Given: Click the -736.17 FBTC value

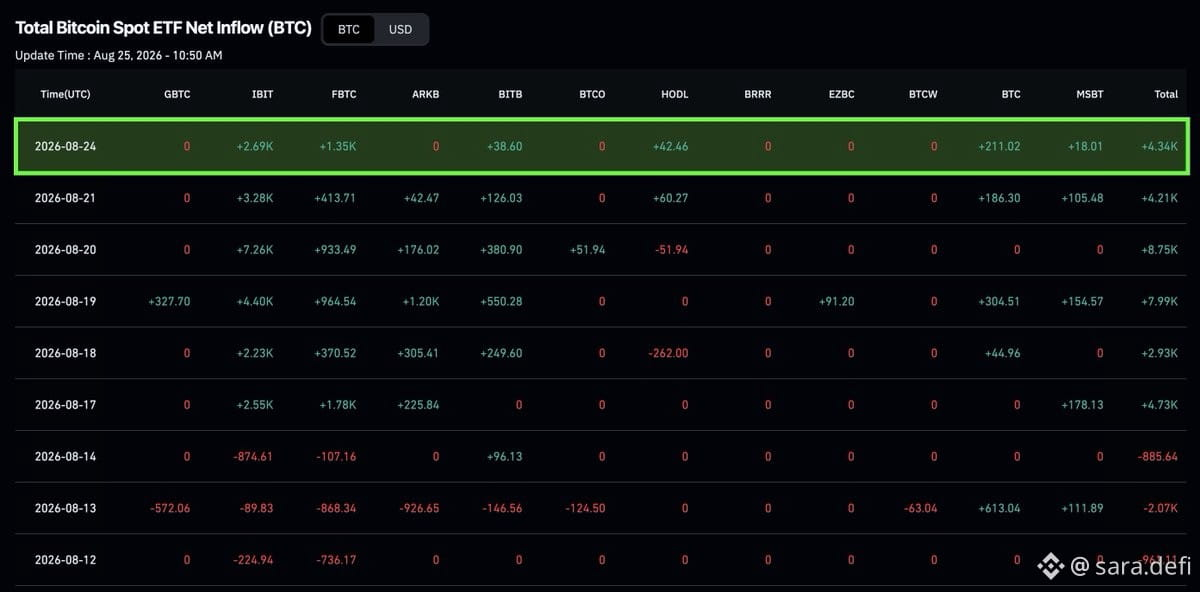Looking at the screenshot, I should click(x=336, y=560).
